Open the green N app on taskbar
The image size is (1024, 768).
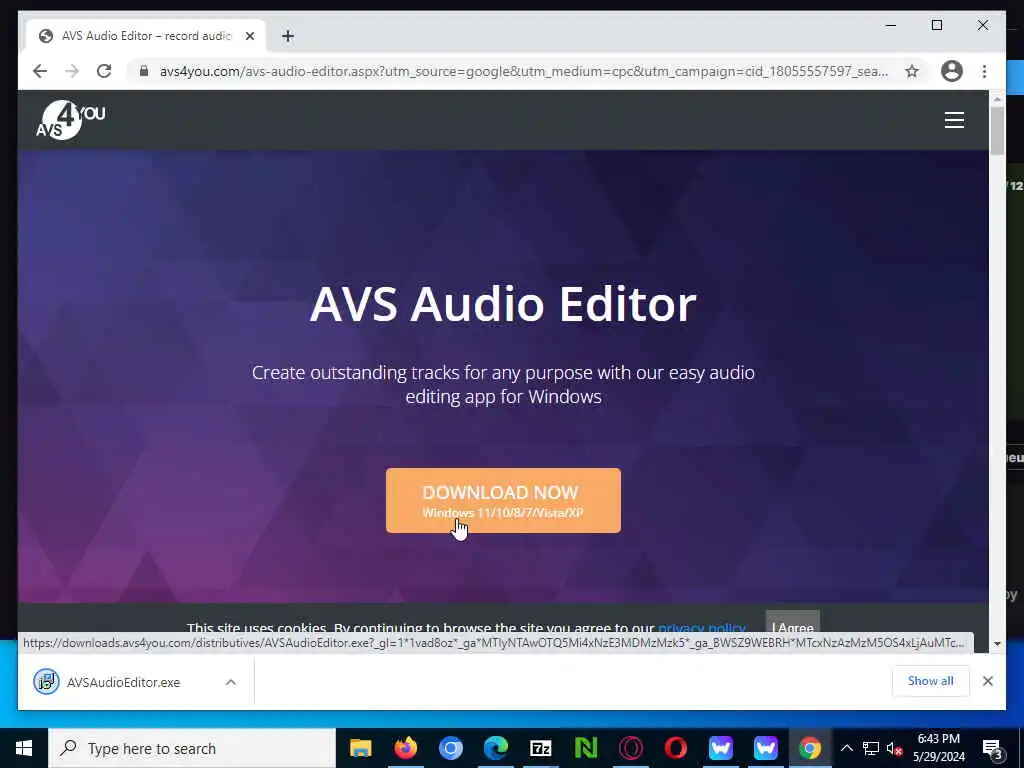(x=586, y=748)
